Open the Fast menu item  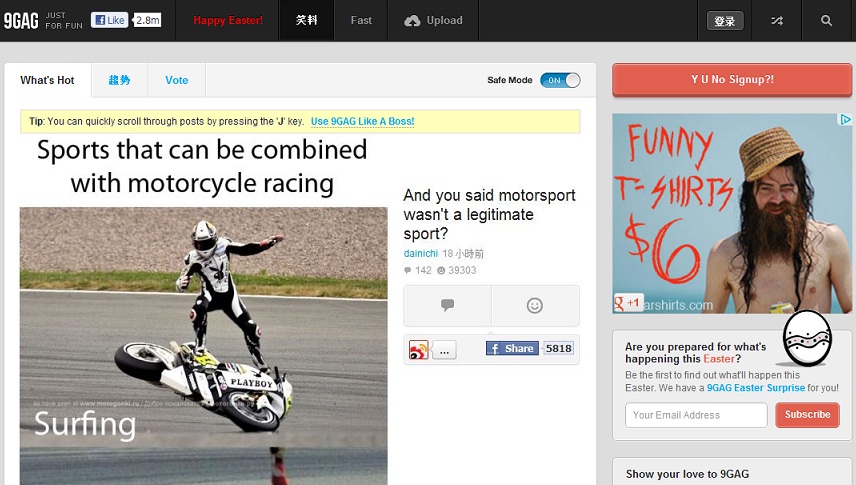pyautogui.click(x=361, y=21)
